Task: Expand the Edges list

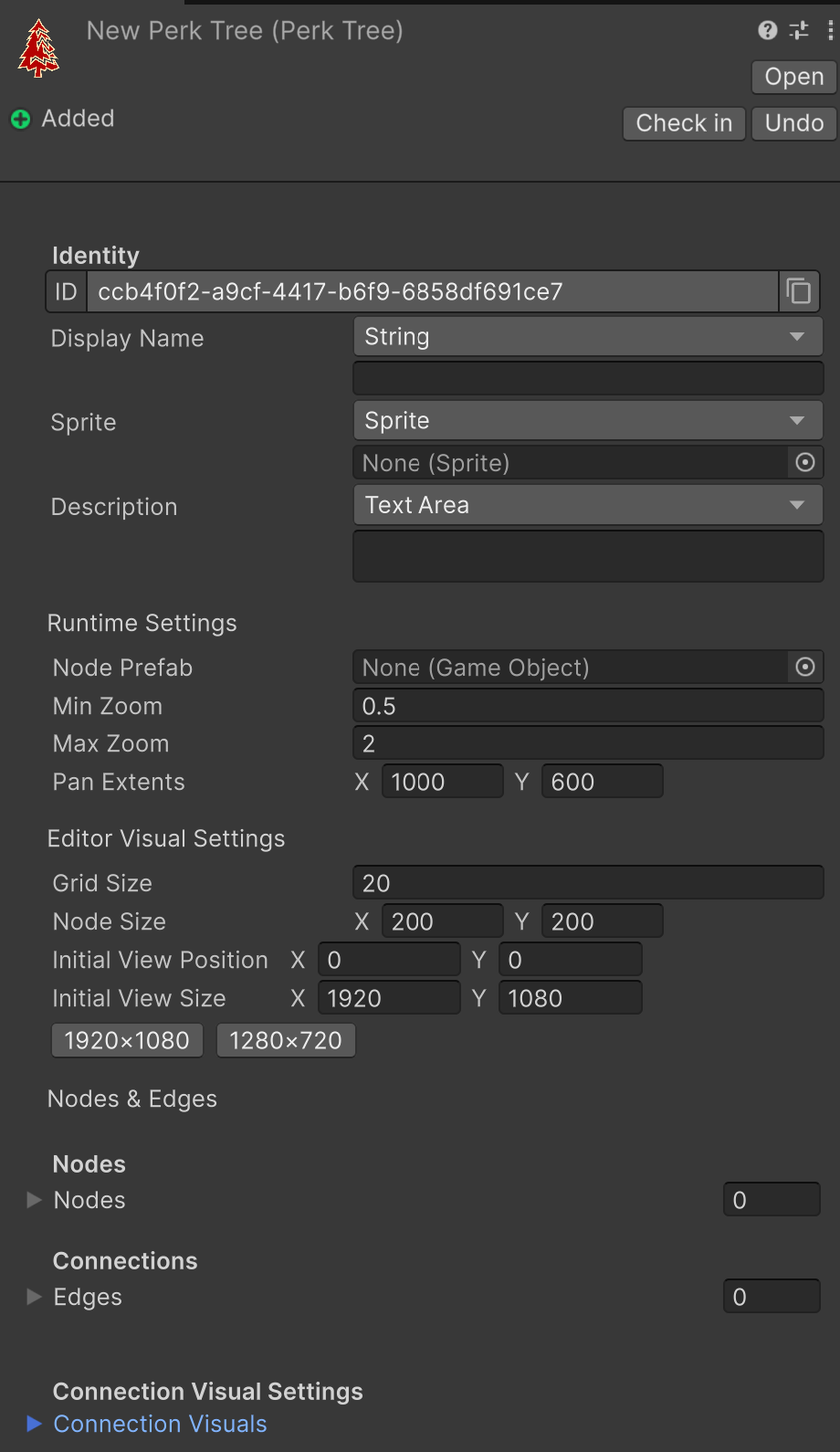Action: (x=35, y=1297)
